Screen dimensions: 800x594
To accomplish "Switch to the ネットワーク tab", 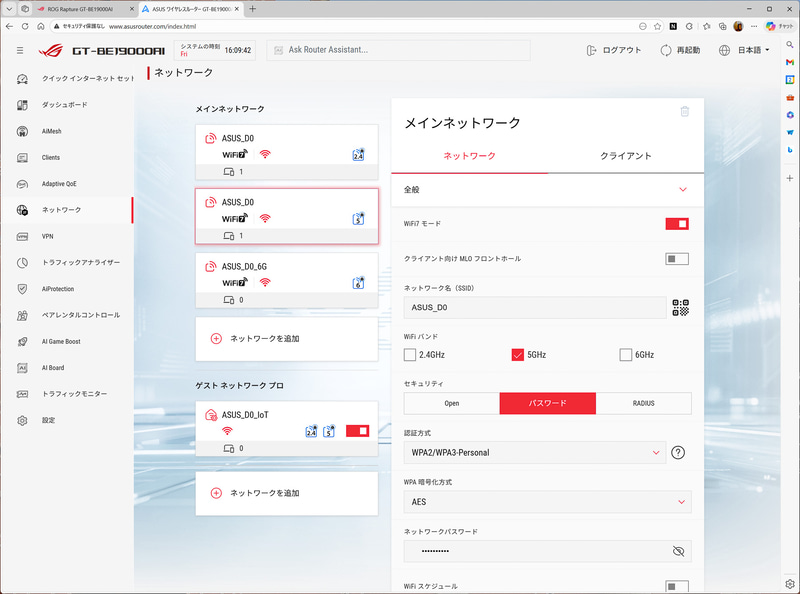I will click(x=469, y=156).
